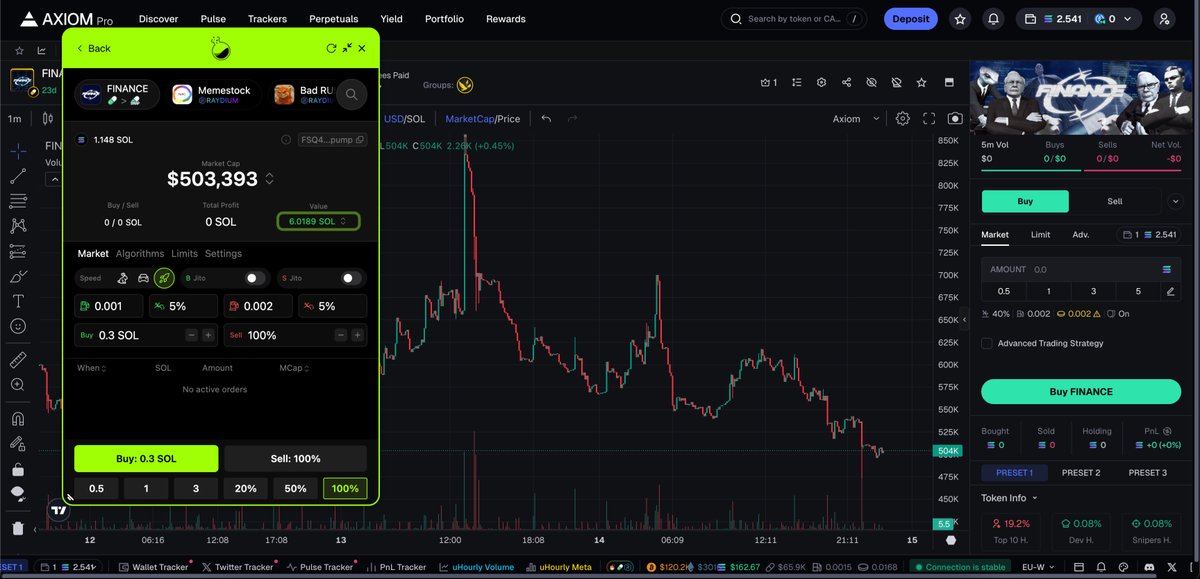The height and width of the screenshot is (579, 1200).
Task: Open the emoji sticker tool
Action: tap(18, 326)
